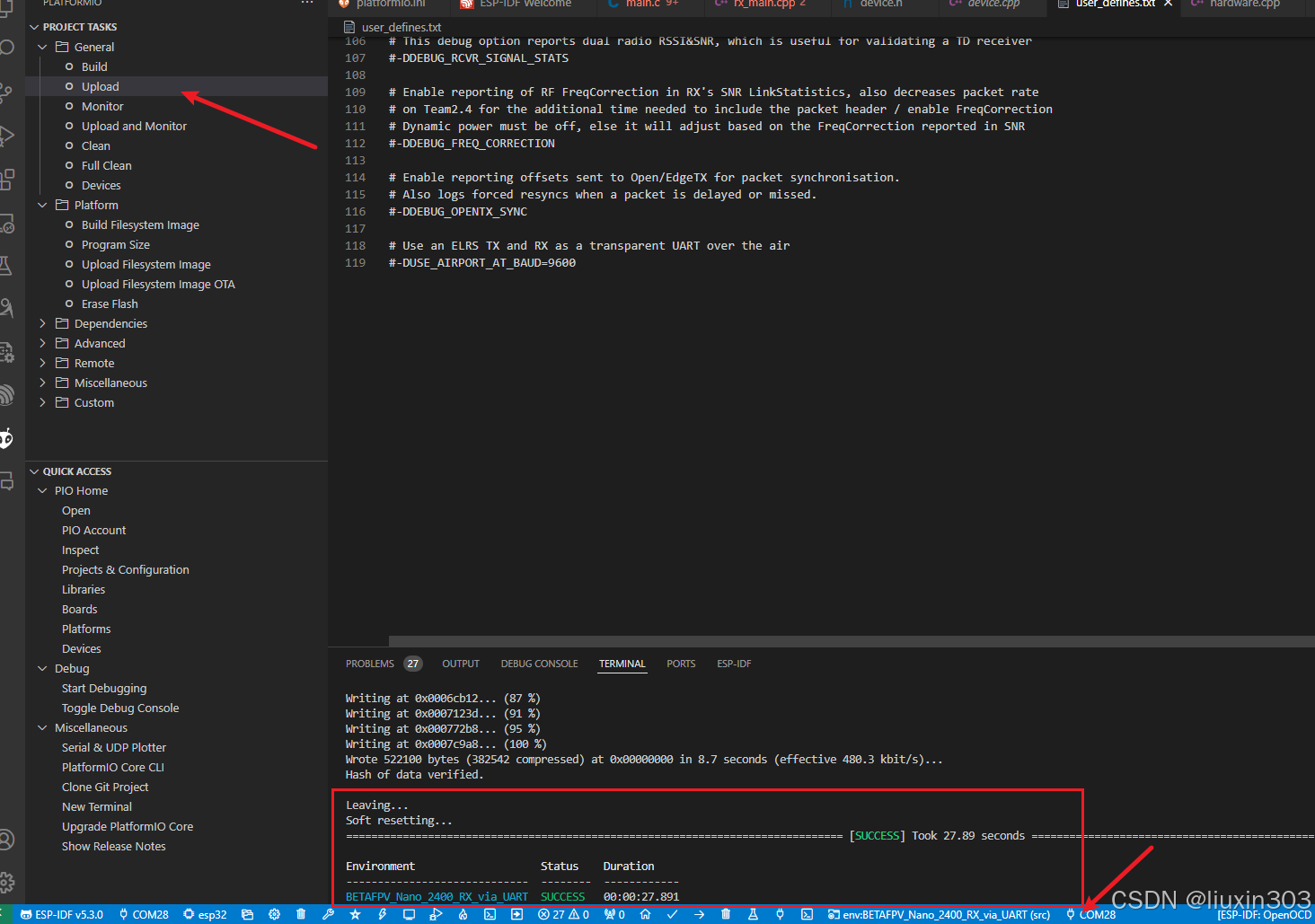This screenshot has height=924, width=1315.
Task: Open the Search sidebar view
Action: tap(6, 47)
